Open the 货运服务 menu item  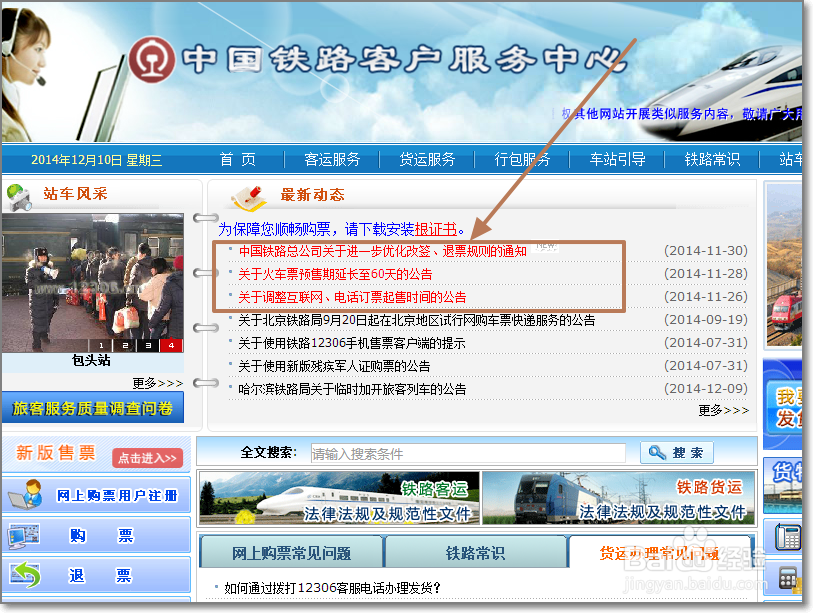tap(427, 158)
